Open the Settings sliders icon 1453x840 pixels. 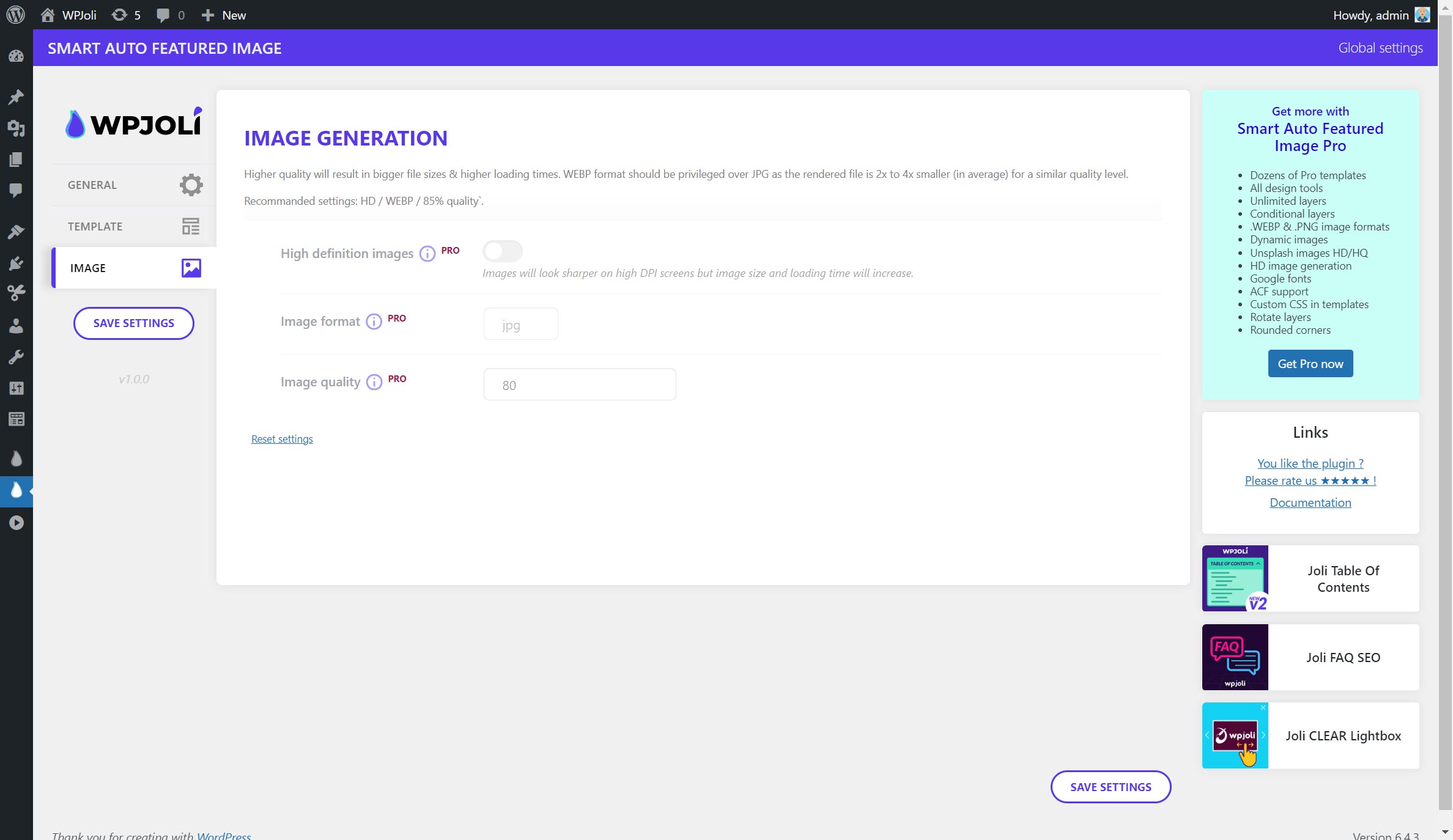pyautogui.click(x=17, y=388)
